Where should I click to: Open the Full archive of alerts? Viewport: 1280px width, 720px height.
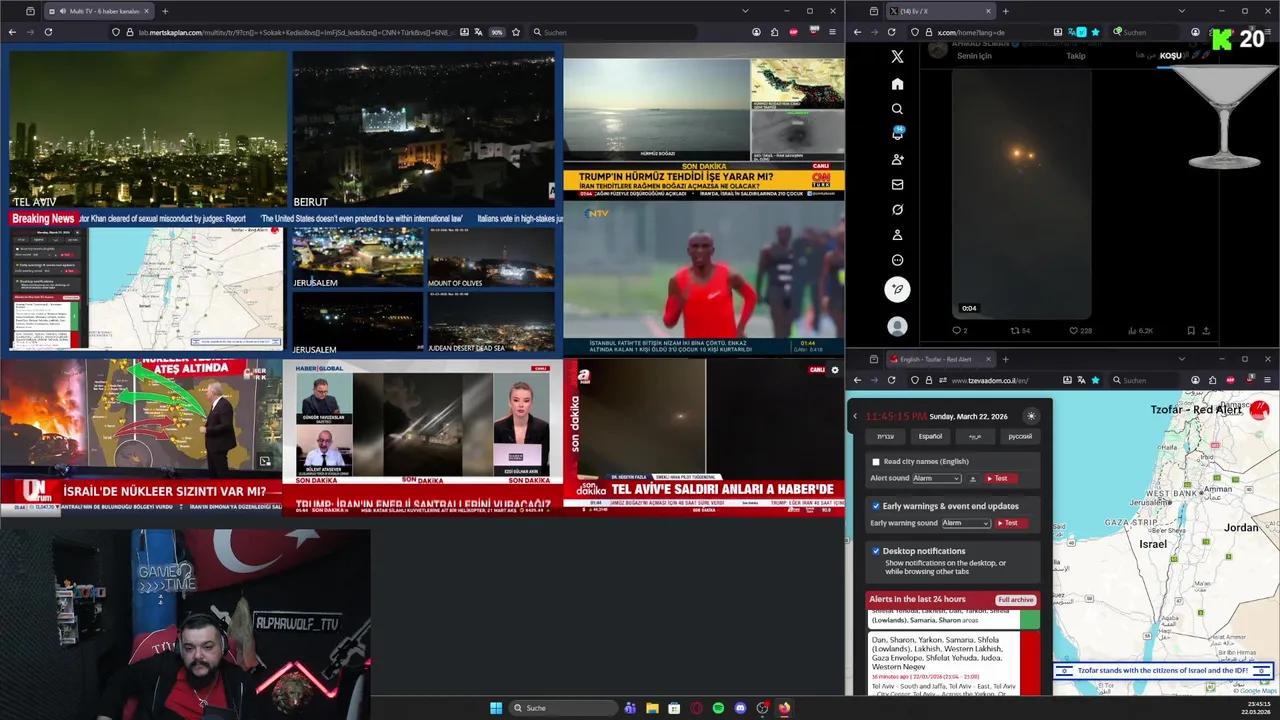click(x=1015, y=600)
